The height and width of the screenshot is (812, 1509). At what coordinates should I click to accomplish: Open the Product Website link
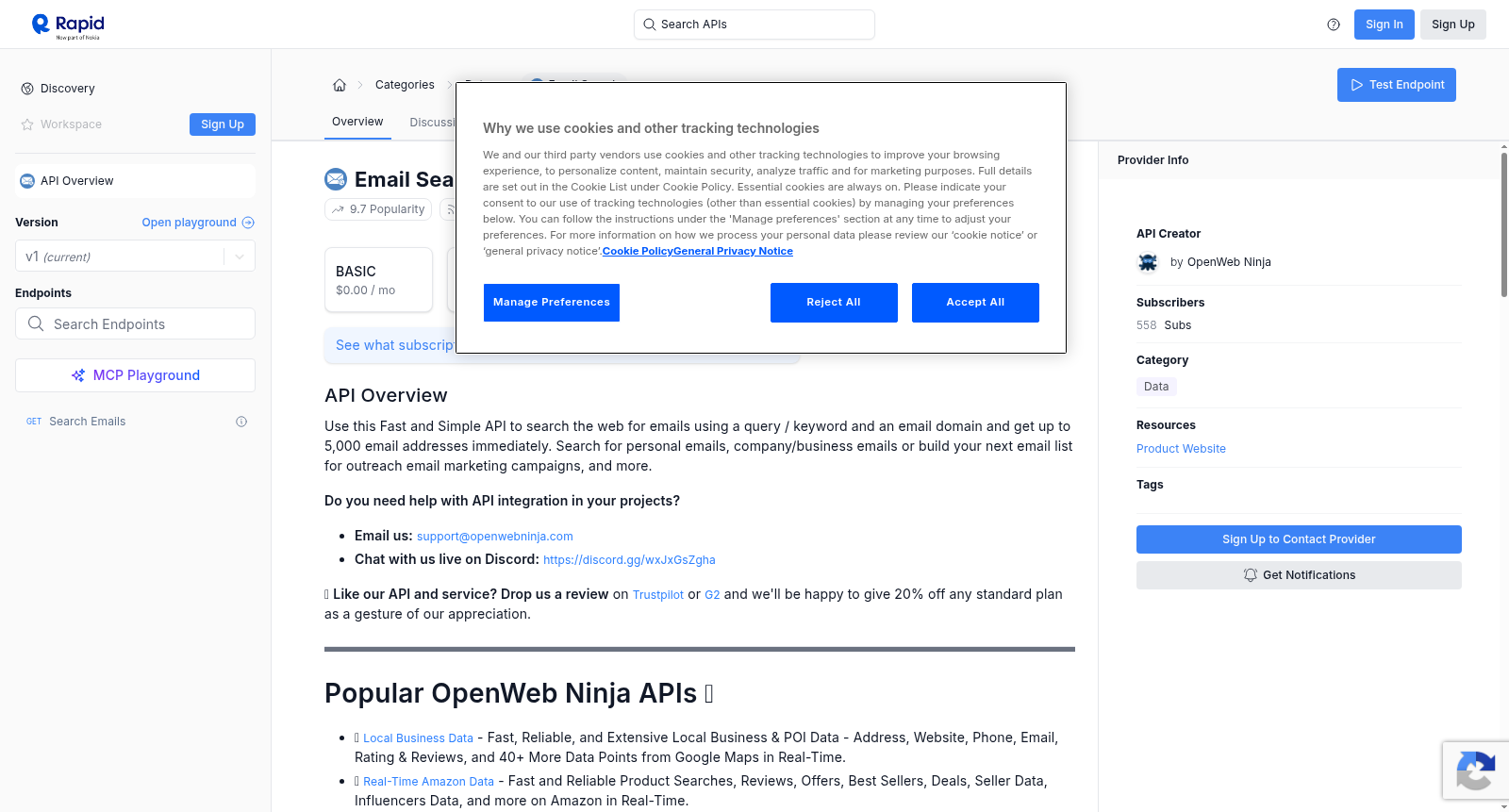(x=1181, y=449)
